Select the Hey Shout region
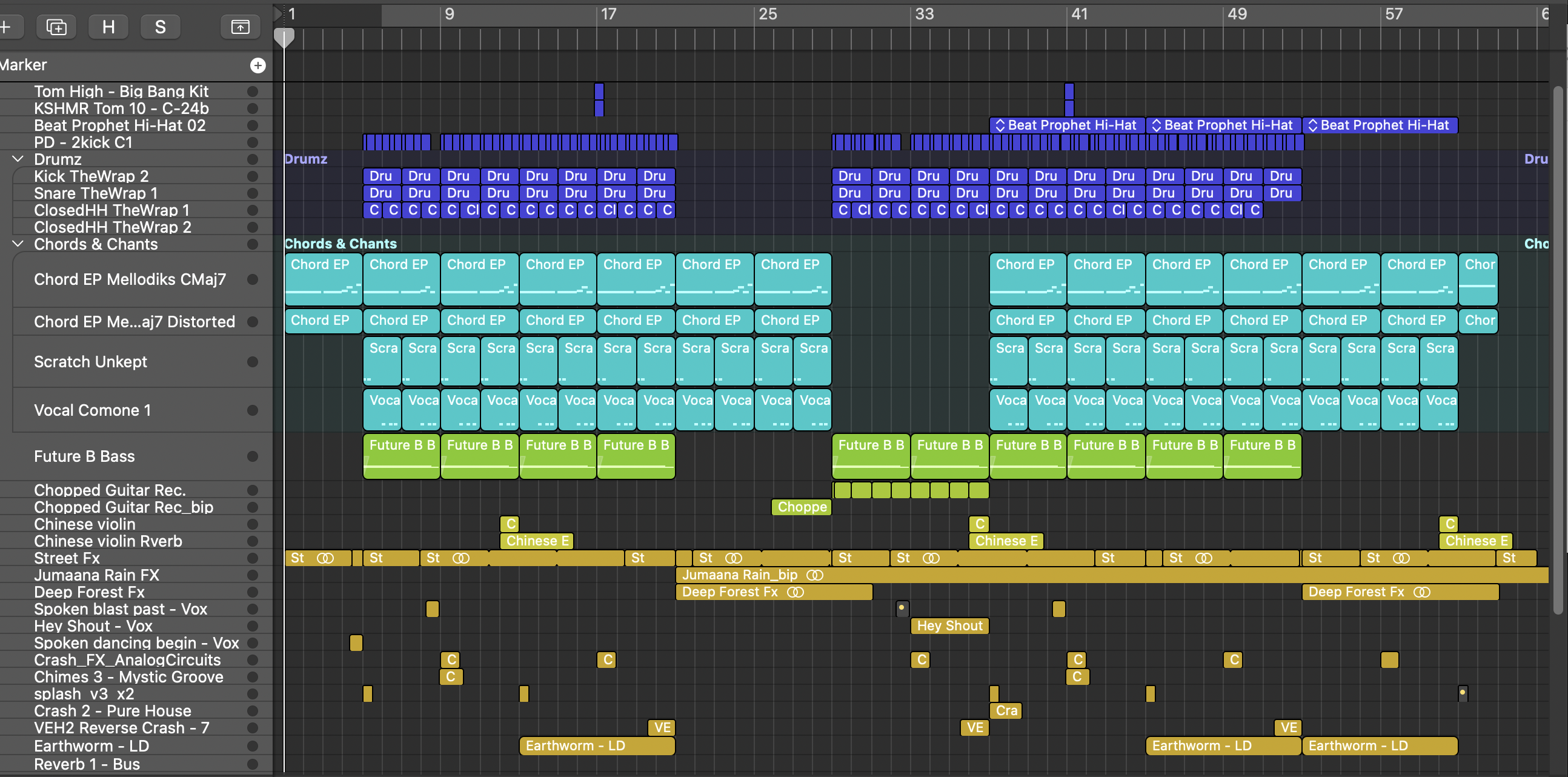The height and width of the screenshot is (777, 1568). [x=949, y=626]
